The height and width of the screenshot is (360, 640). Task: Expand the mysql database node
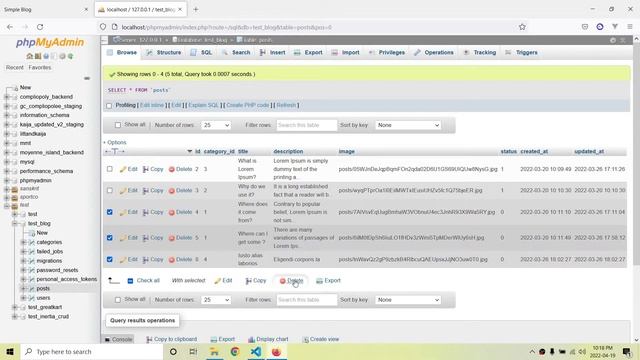(x=7, y=162)
